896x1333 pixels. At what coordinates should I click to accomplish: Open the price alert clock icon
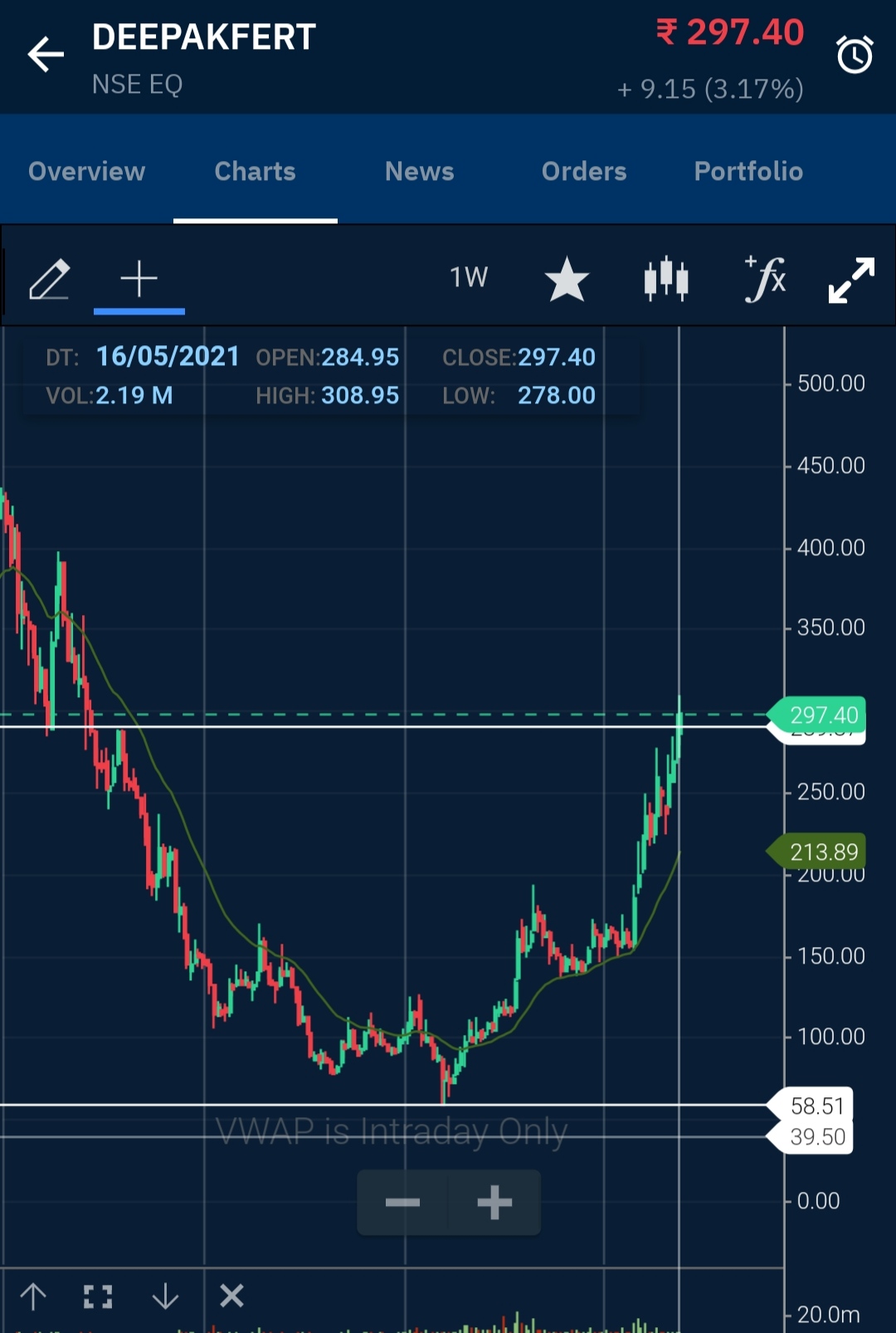pos(854,56)
